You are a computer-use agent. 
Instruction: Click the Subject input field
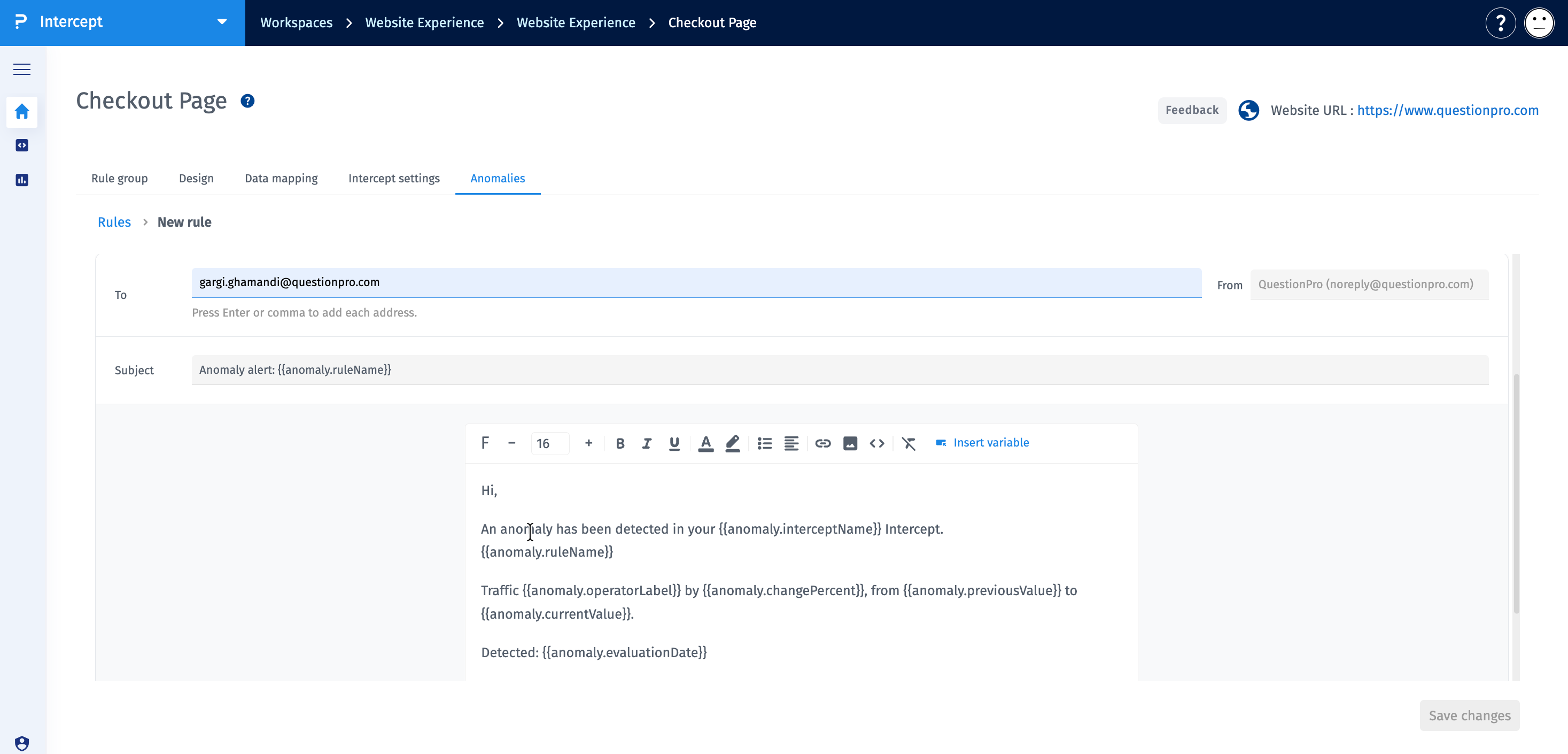[840, 370]
